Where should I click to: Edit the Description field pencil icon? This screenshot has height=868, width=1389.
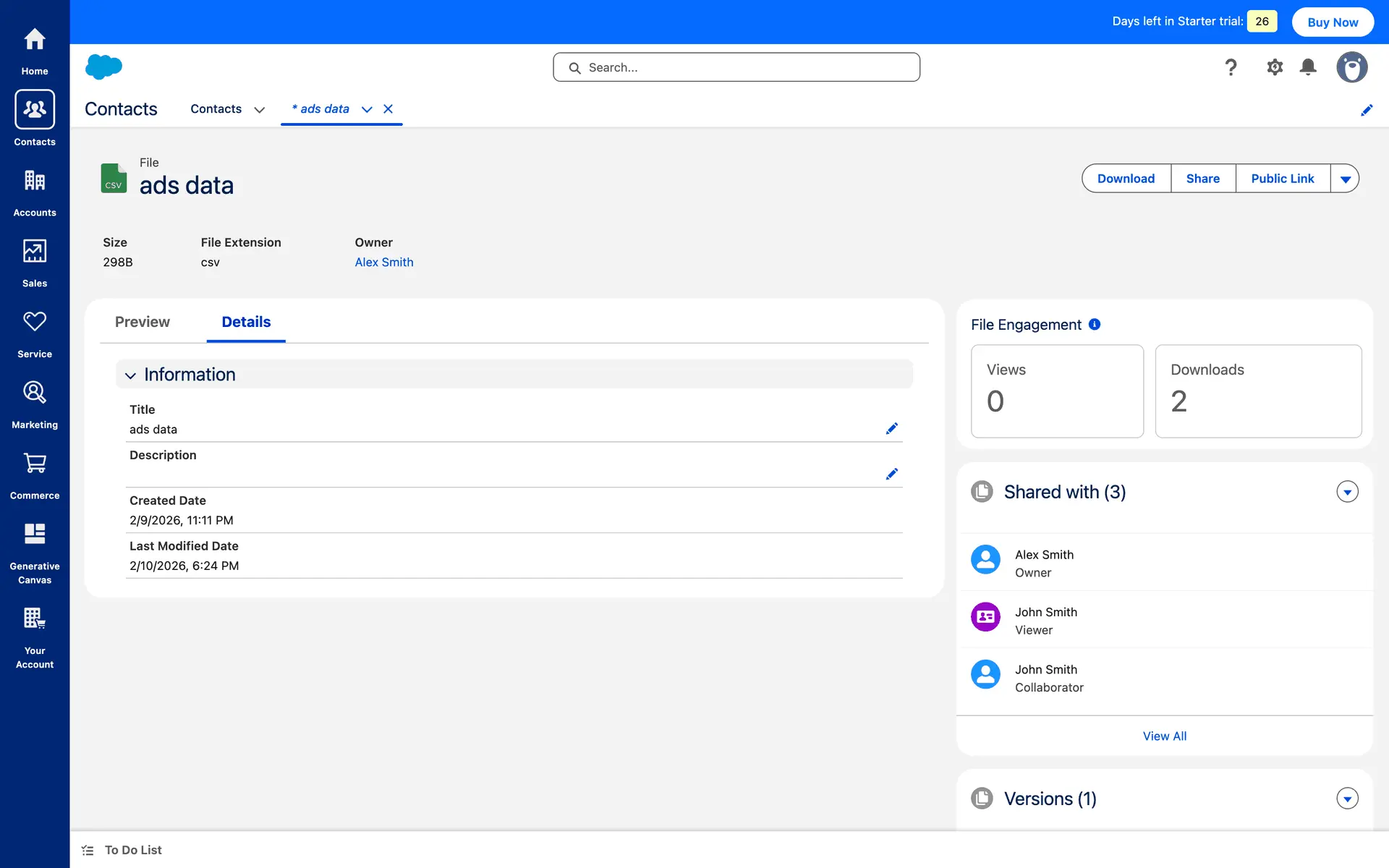(x=891, y=475)
